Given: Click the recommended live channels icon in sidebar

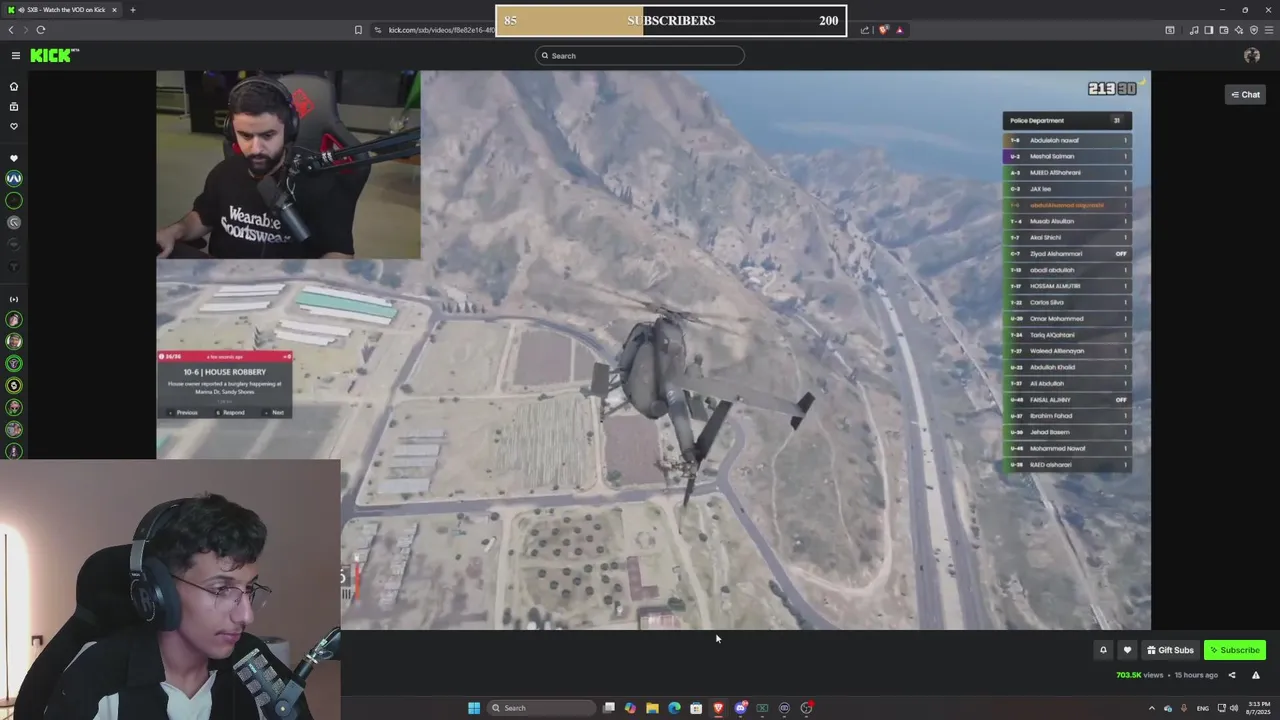Looking at the screenshot, I should coord(14,299).
